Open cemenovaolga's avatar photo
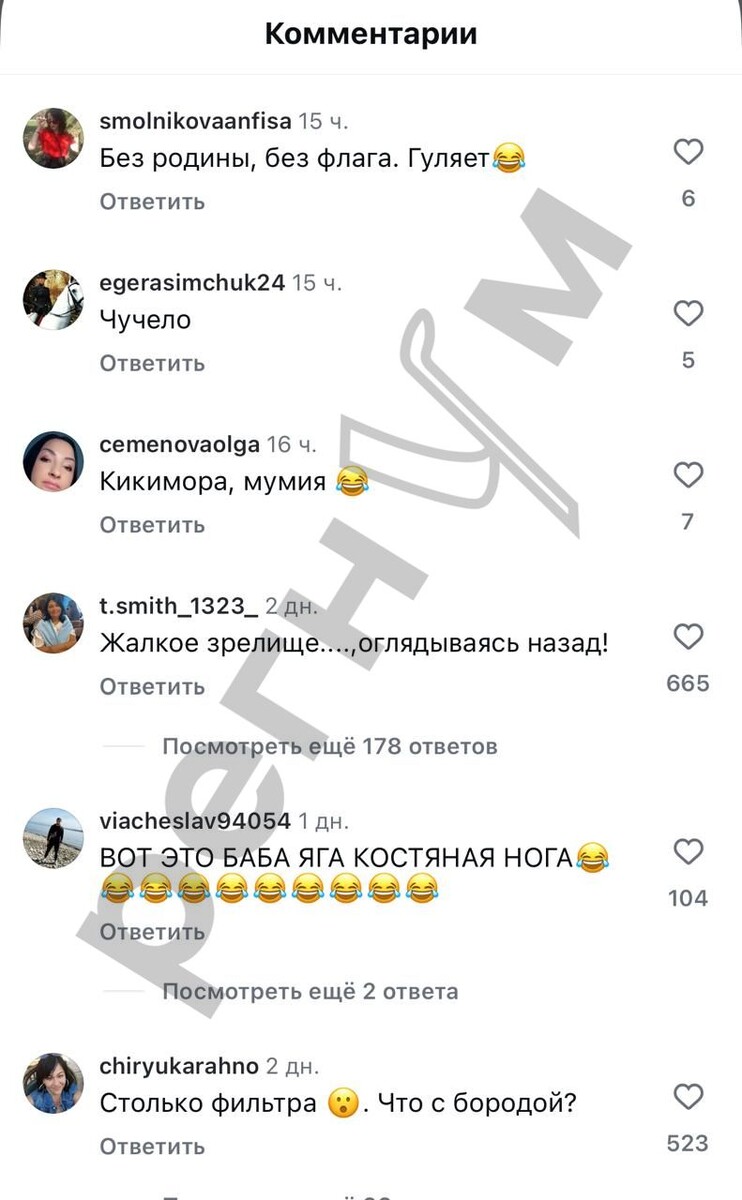The height and width of the screenshot is (1200, 742). click(x=53, y=462)
